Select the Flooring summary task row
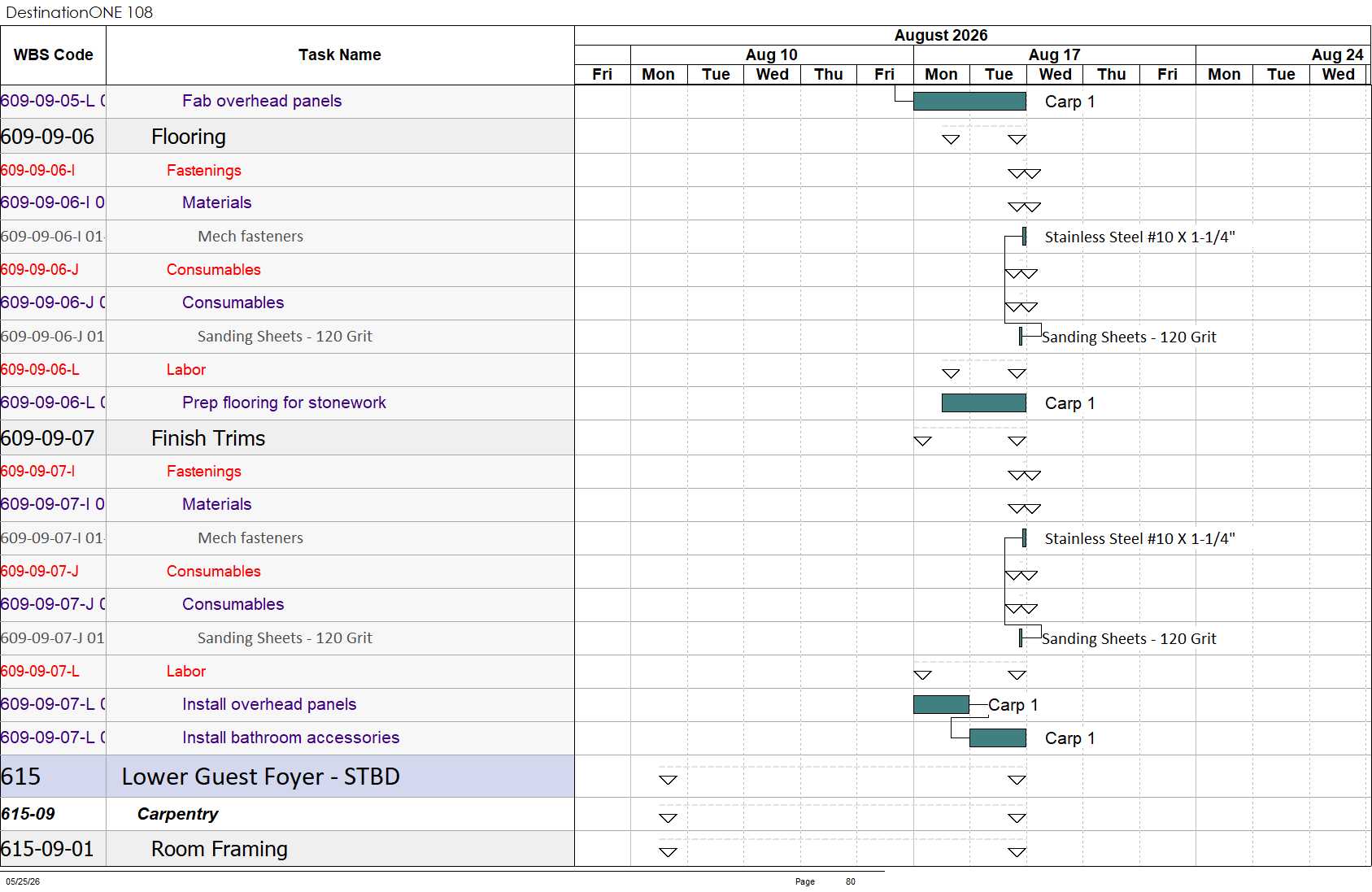The image size is (1372, 892). point(287,137)
